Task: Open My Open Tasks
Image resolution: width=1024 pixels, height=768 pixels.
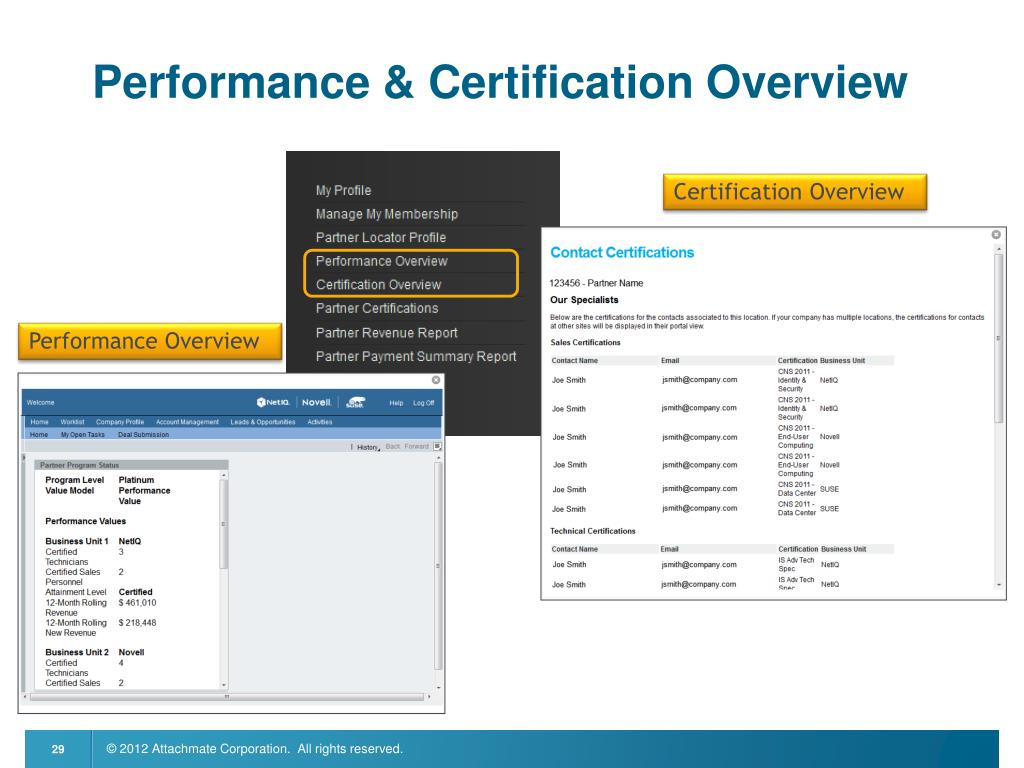Action: tap(82, 434)
